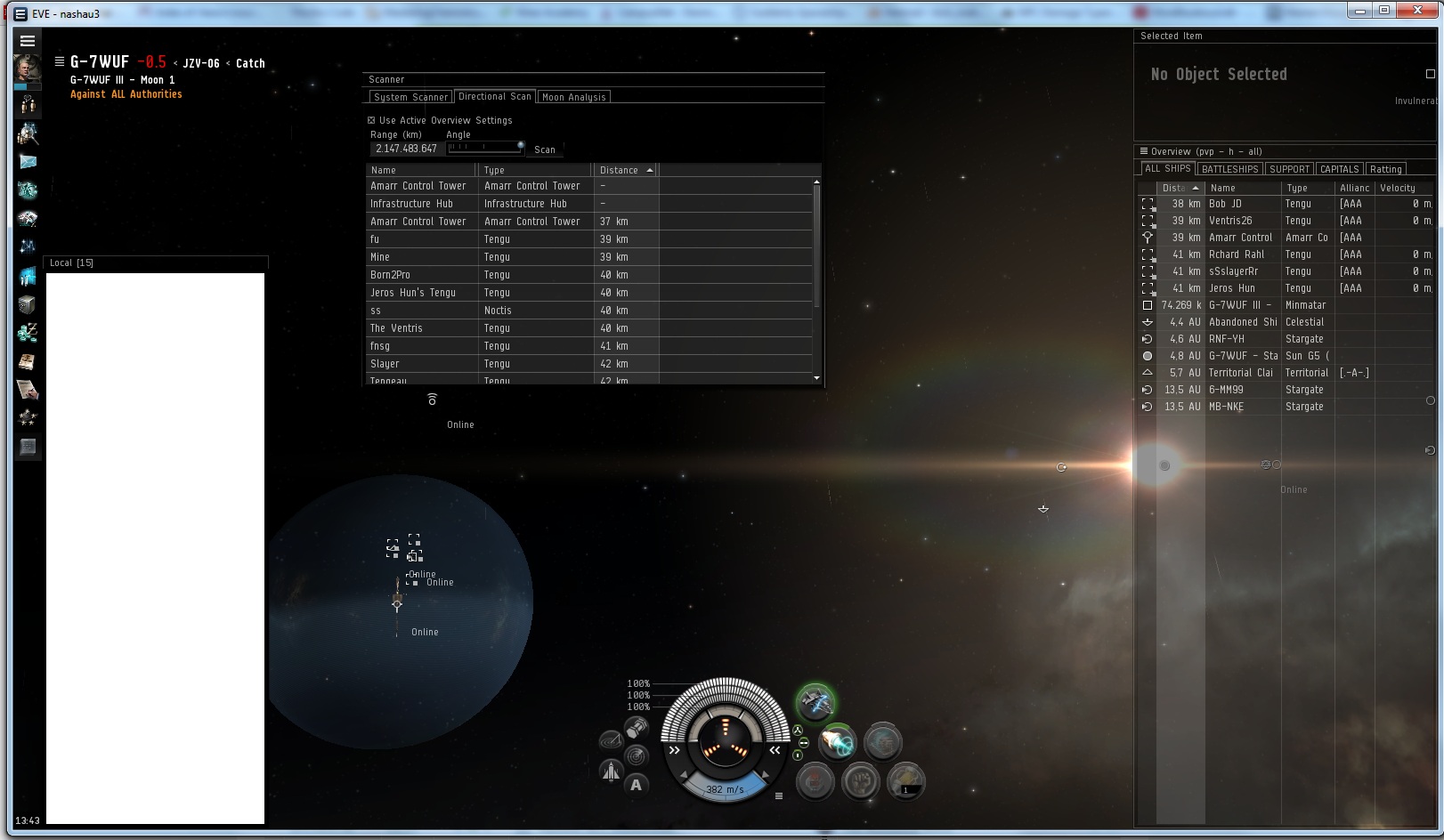Open the magnifying-glass people finder icon

pos(28,133)
